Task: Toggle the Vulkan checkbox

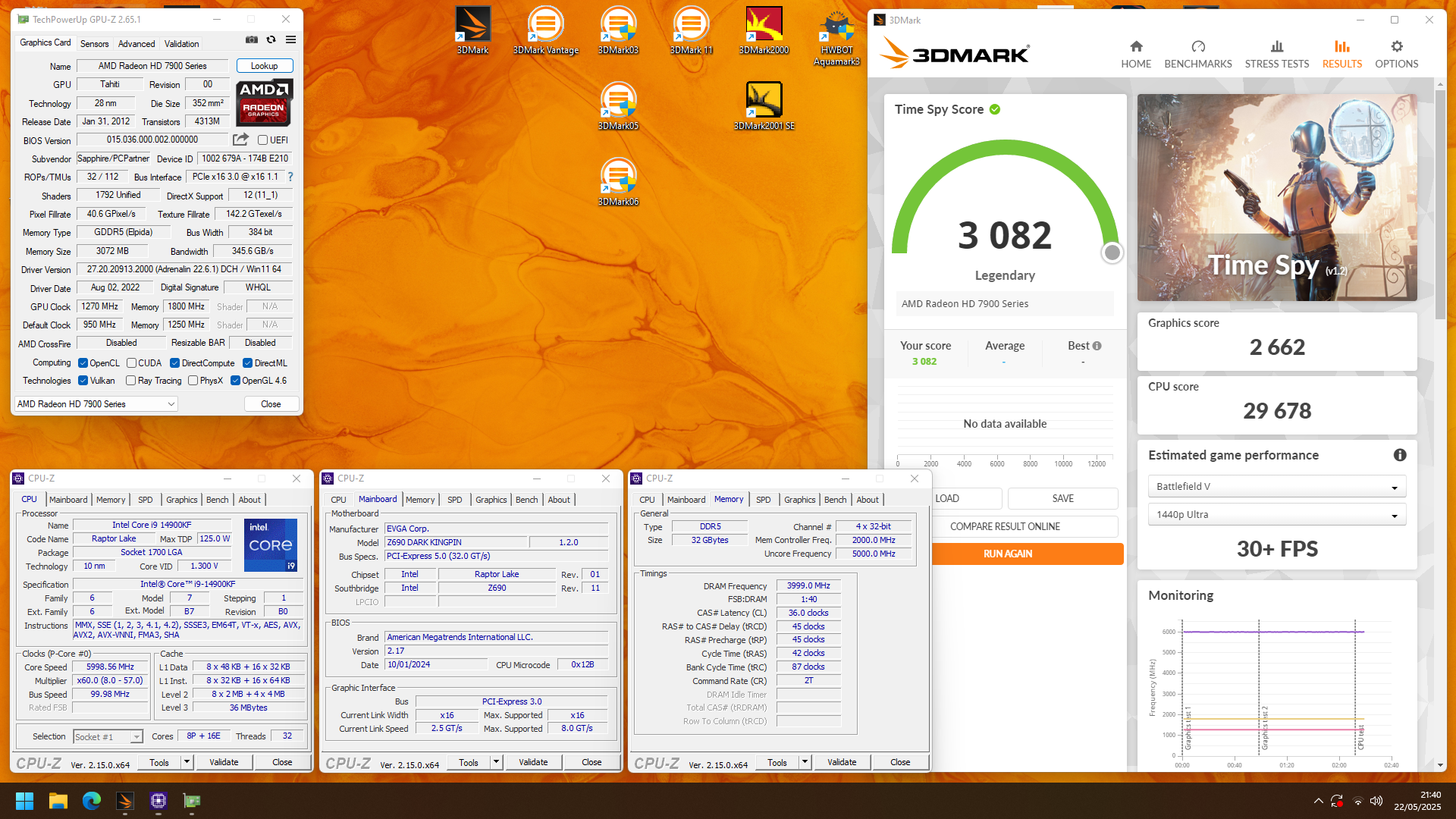Action: click(83, 381)
